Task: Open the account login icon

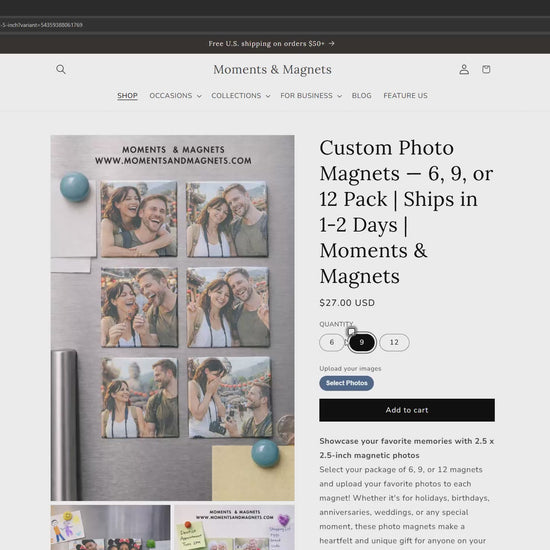Action: point(464,69)
